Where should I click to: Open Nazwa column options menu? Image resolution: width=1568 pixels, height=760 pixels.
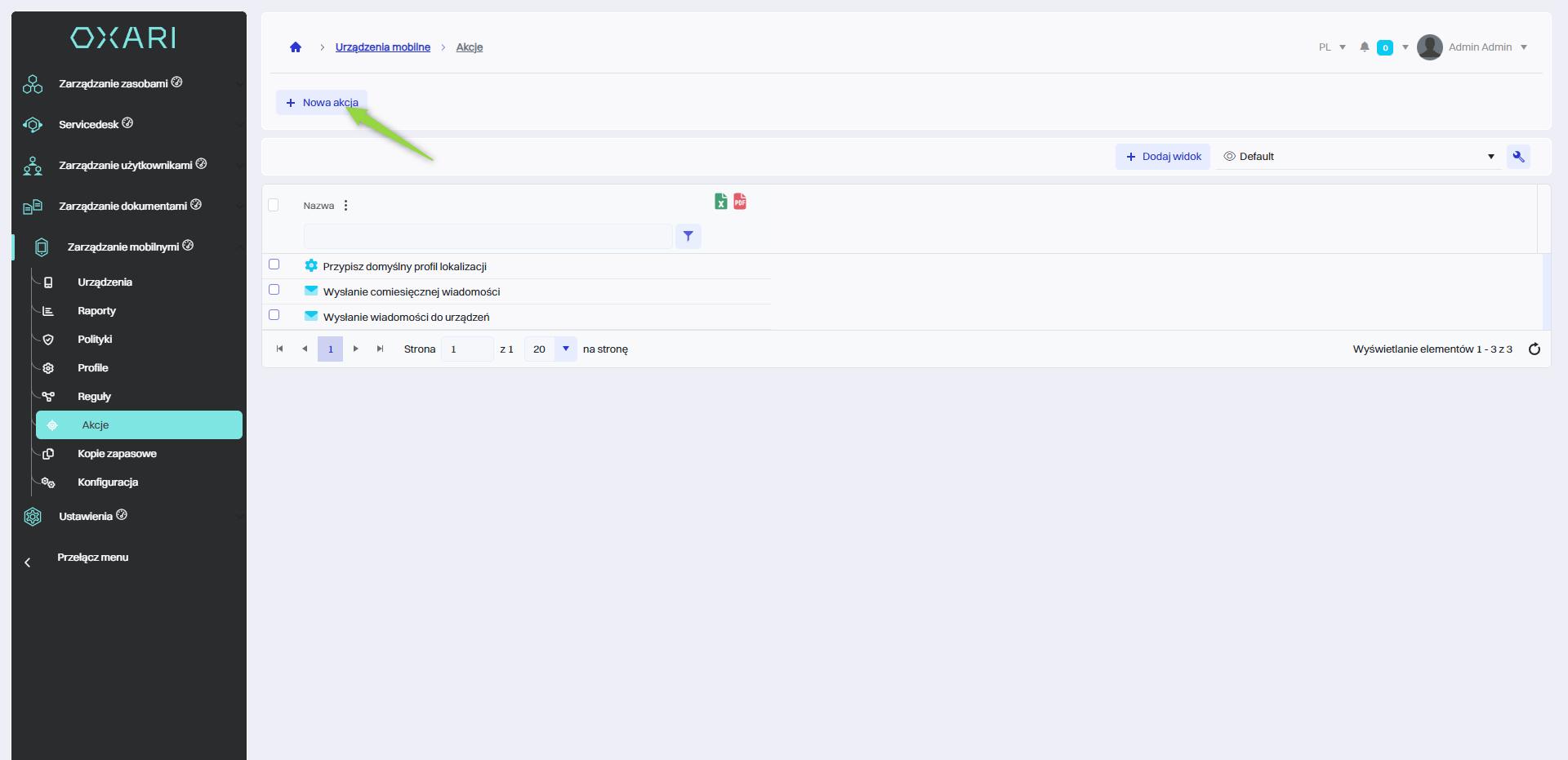(346, 206)
